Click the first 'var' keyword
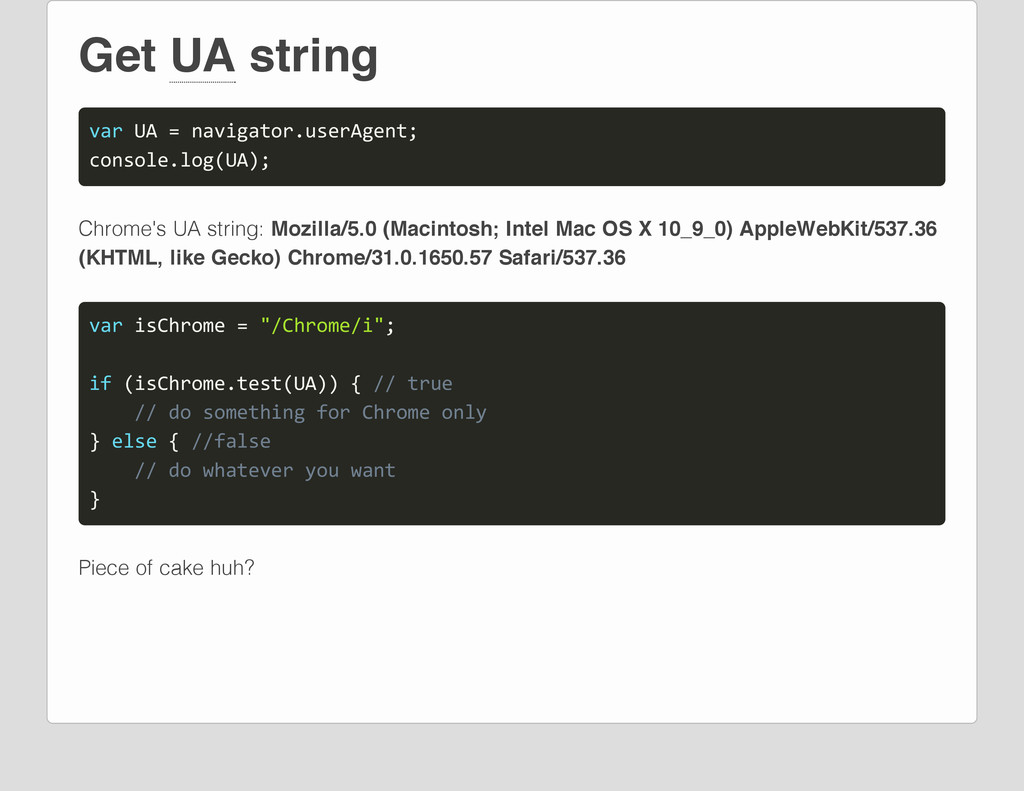The height and width of the screenshot is (791, 1024). (x=106, y=131)
